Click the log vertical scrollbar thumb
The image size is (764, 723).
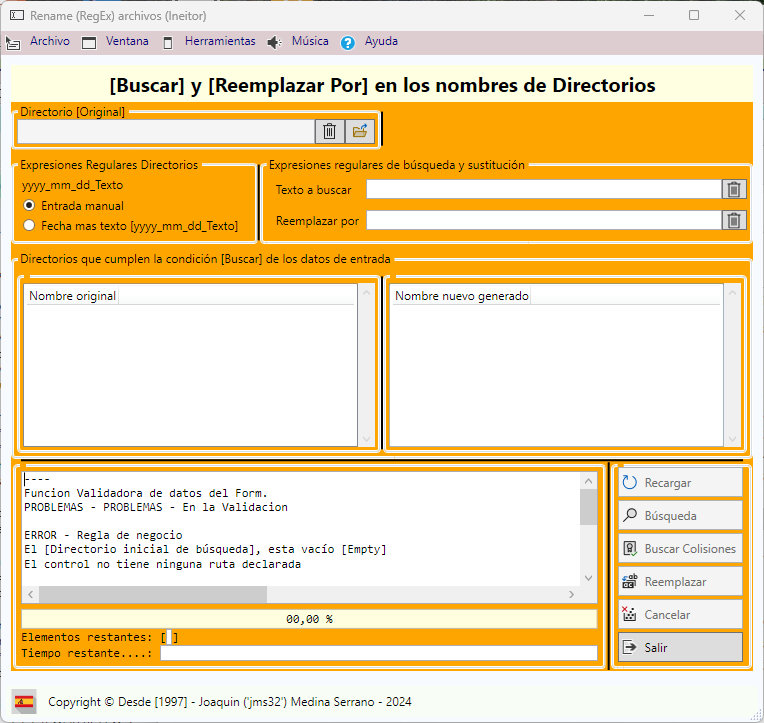pos(588,507)
